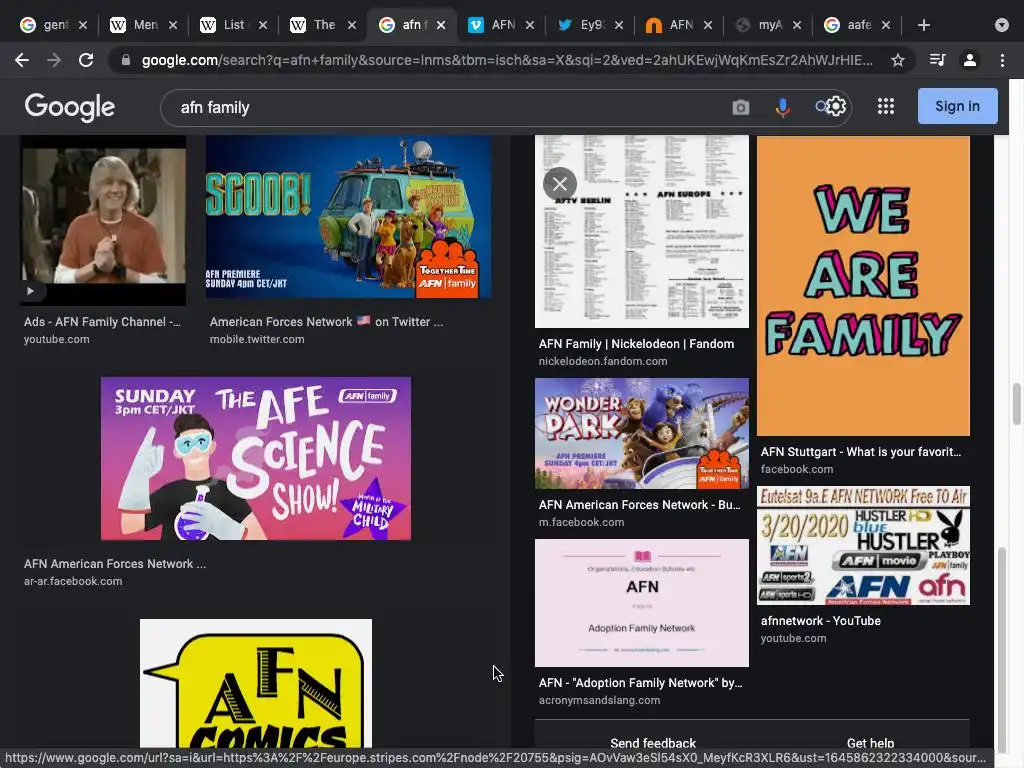Open 'American Forces Network on Twitter' link
1024x768 pixels.
coord(326,321)
